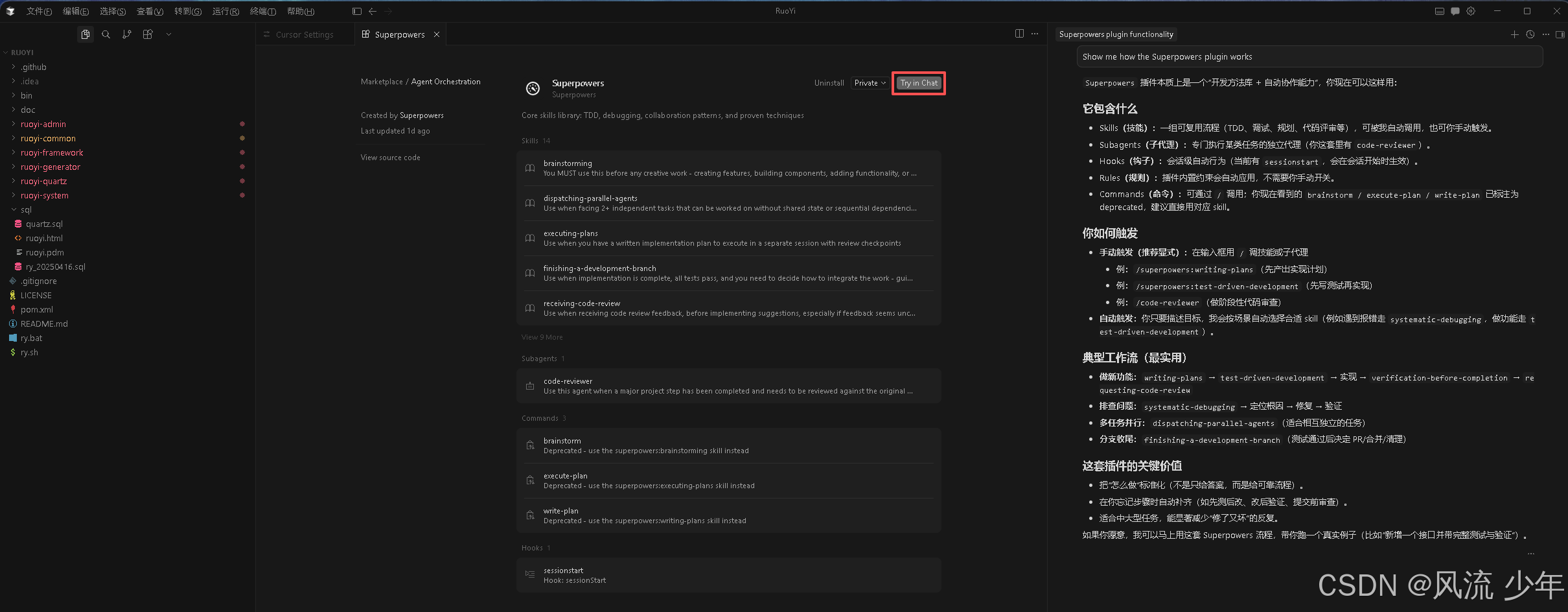Open settings gear in title bar

coord(1471,11)
